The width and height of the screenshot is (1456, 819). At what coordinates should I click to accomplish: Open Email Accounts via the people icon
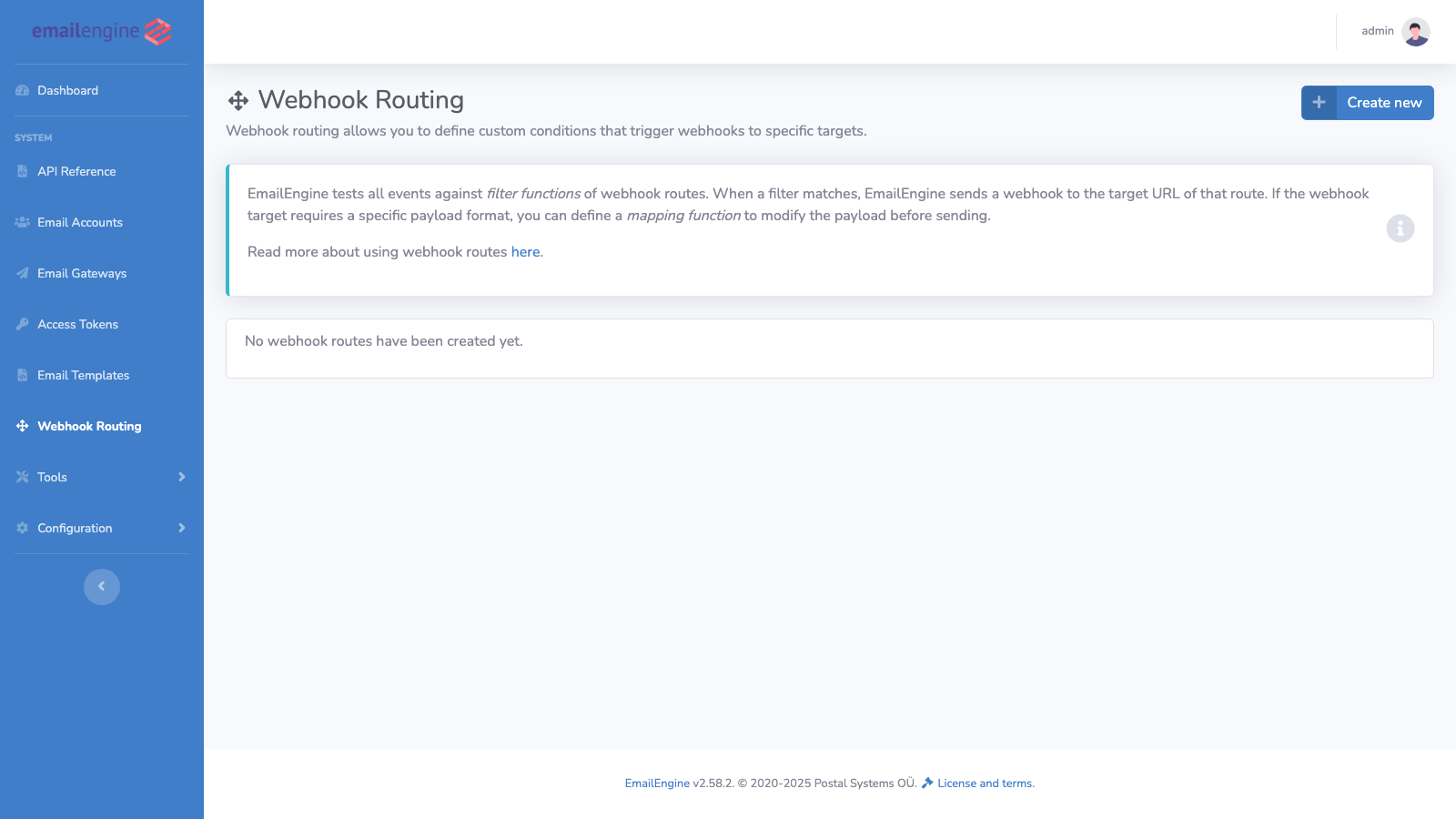click(21, 222)
